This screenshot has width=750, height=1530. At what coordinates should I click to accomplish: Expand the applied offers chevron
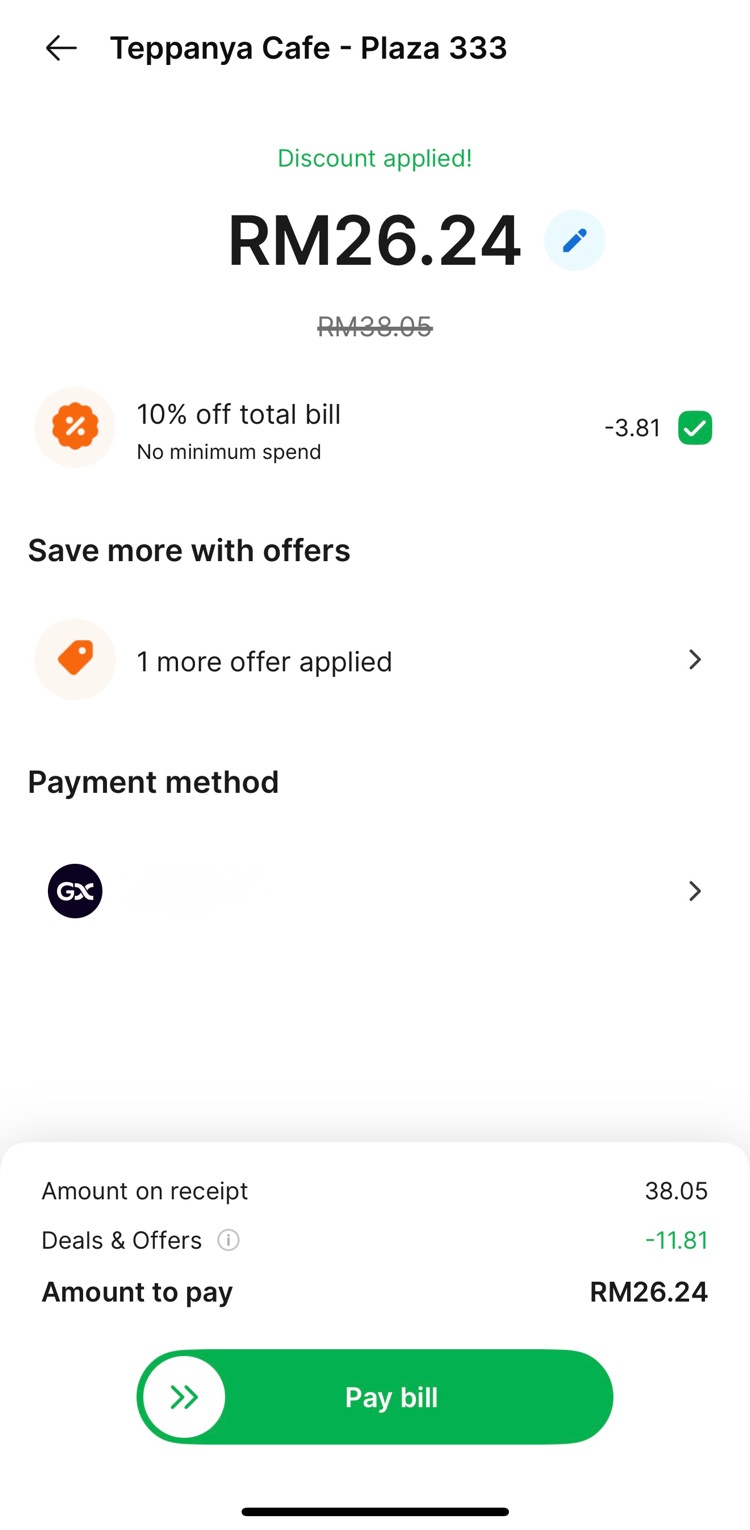(x=695, y=660)
